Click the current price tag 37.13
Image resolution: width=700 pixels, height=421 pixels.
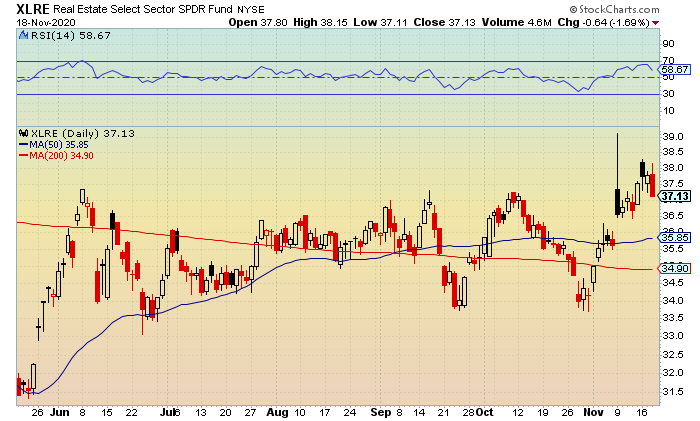pos(675,196)
